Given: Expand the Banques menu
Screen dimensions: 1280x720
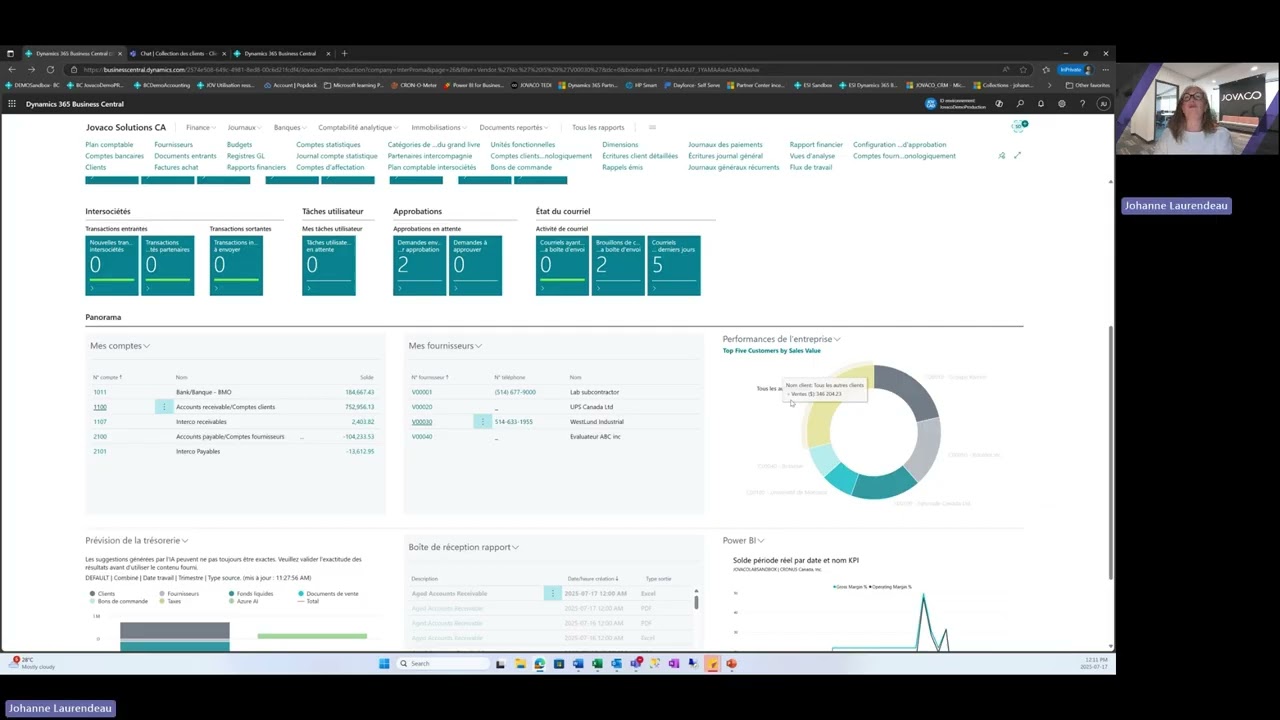Looking at the screenshot, I should tap(290, 127).
